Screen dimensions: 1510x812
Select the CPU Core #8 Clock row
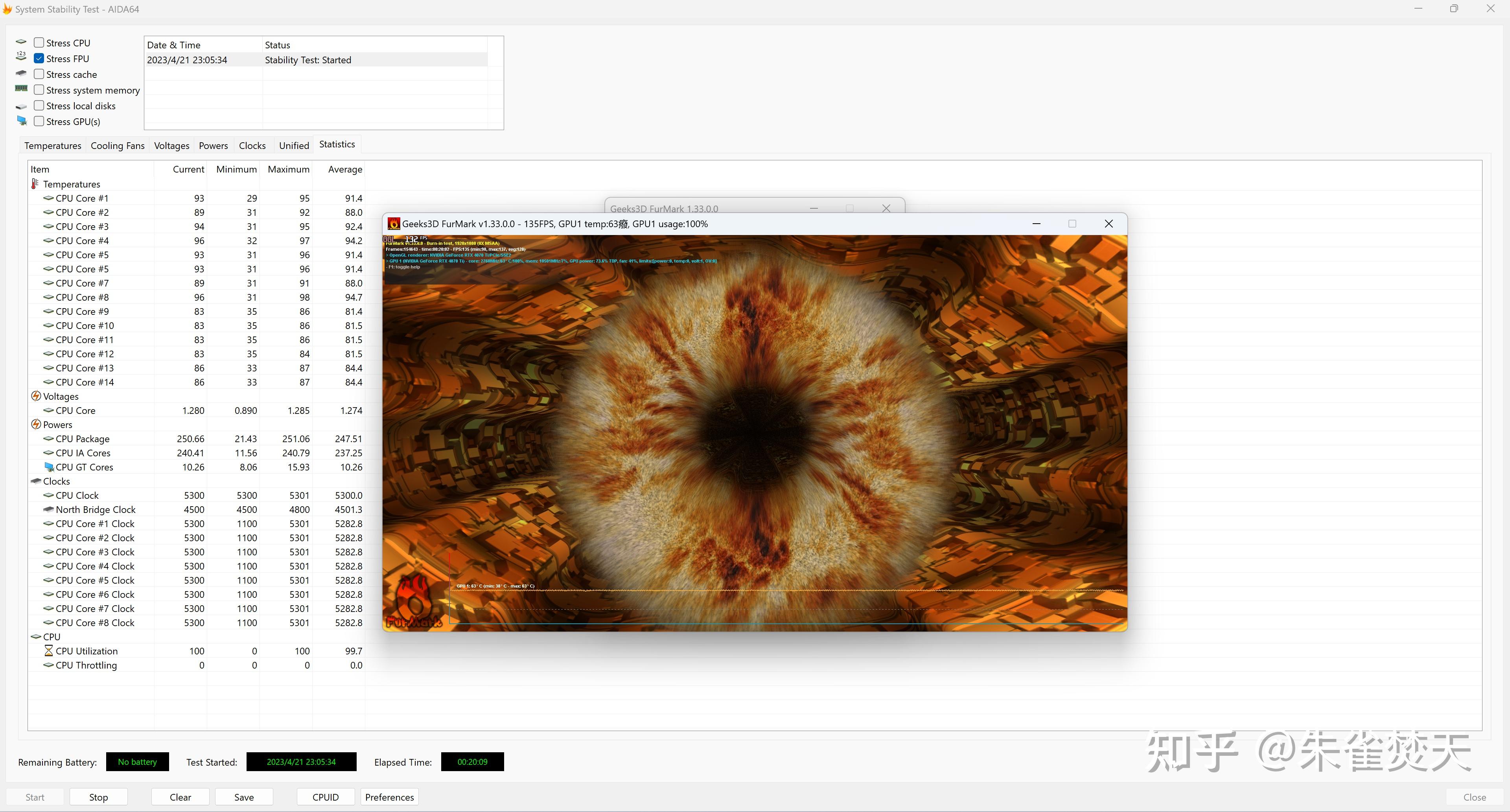click(x=196, y=623)
